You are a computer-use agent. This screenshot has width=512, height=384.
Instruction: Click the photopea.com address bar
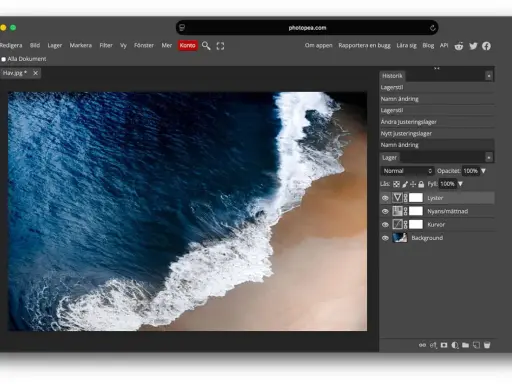click(x=307, y=28)
